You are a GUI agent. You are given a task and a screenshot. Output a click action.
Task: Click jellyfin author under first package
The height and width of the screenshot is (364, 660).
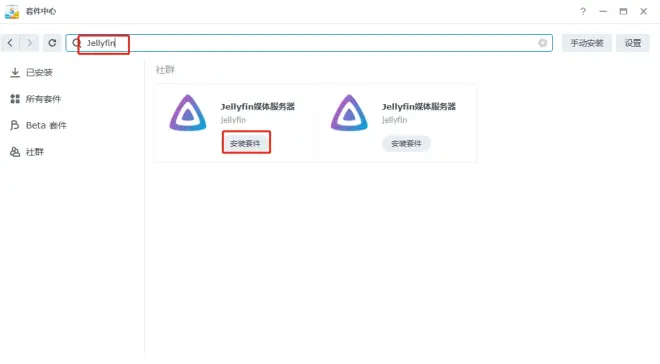tap(233, 120)
